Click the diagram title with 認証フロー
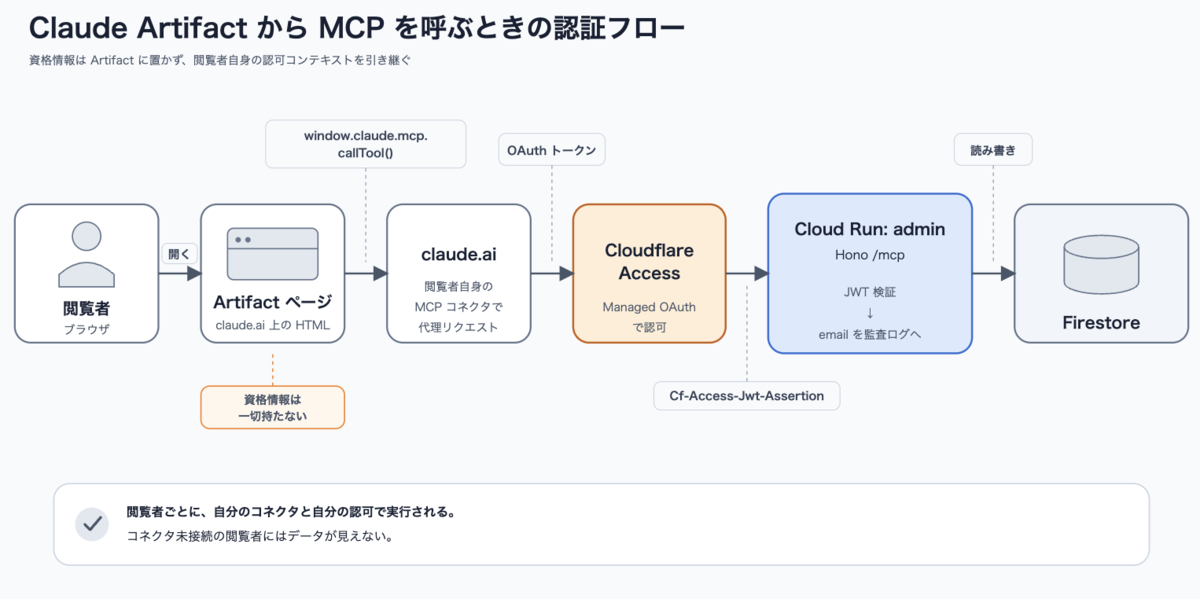Viewport: 1200px width, 599px height. click(x=357, y=28)
